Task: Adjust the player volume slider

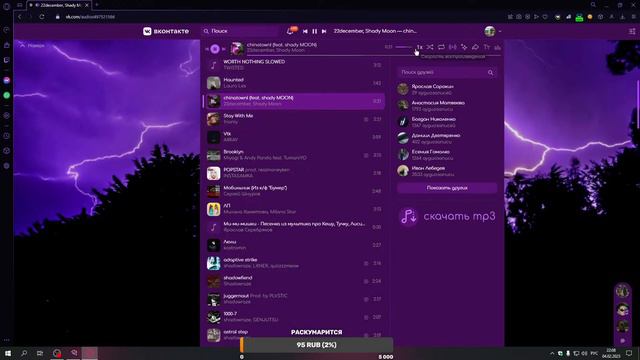Action: click(x=404, y=47)
